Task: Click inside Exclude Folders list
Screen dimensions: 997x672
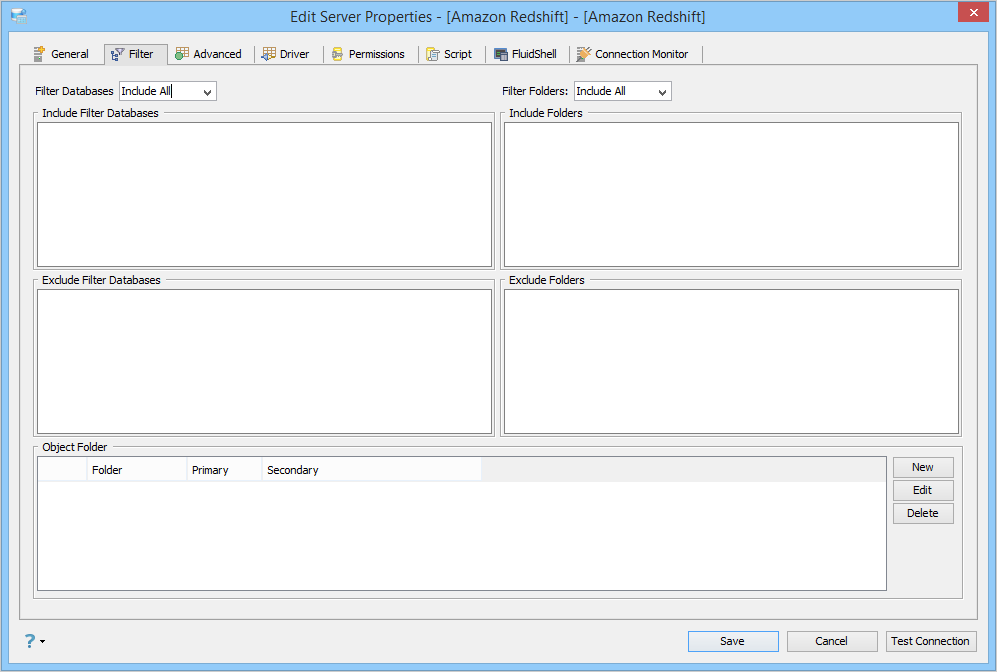Action: click(731, 362)
